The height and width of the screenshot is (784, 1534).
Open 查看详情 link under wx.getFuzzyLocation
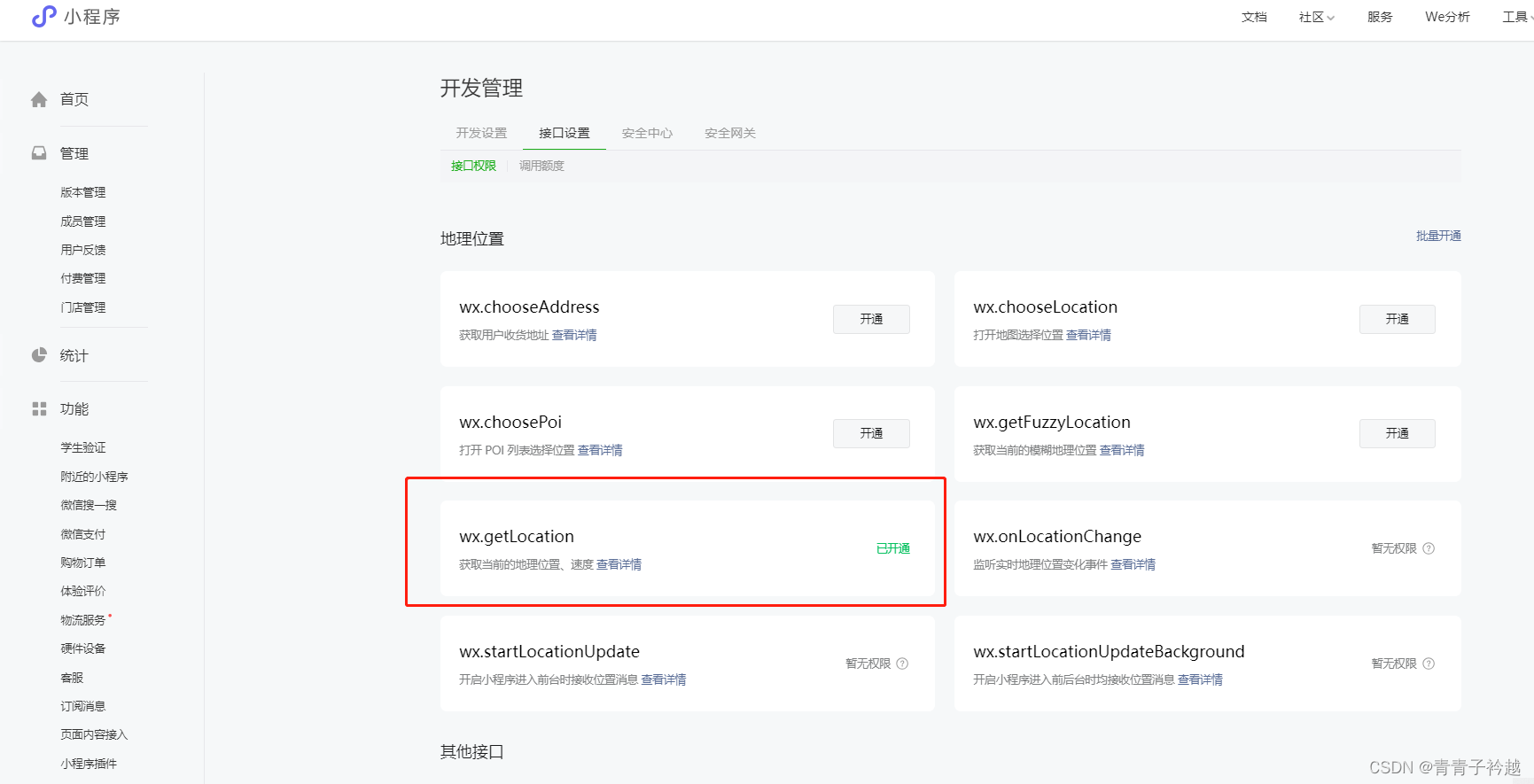tap(1122, 450)
